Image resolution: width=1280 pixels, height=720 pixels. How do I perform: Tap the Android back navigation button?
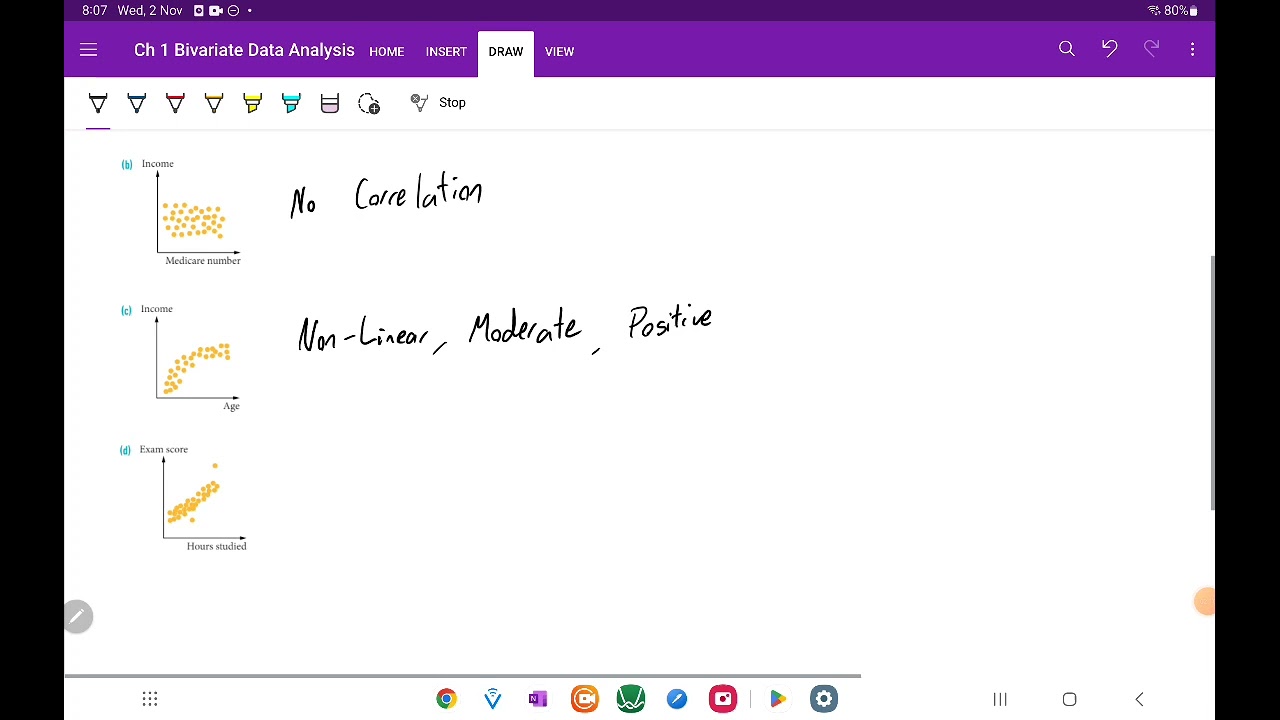(1139, 699)
